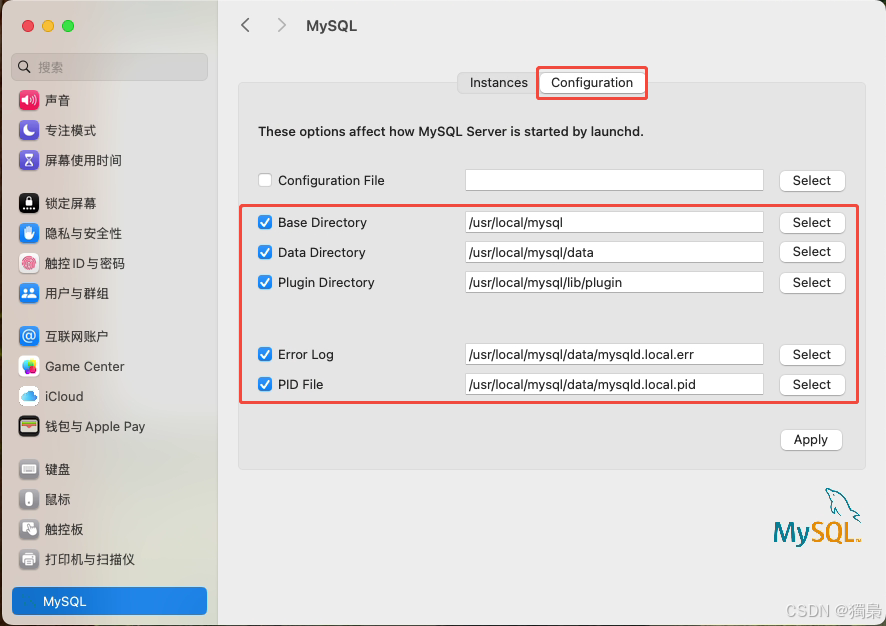Toggle the PID File checkbox
This screenshot has height=626, width=886.
[x=265, y=385]
